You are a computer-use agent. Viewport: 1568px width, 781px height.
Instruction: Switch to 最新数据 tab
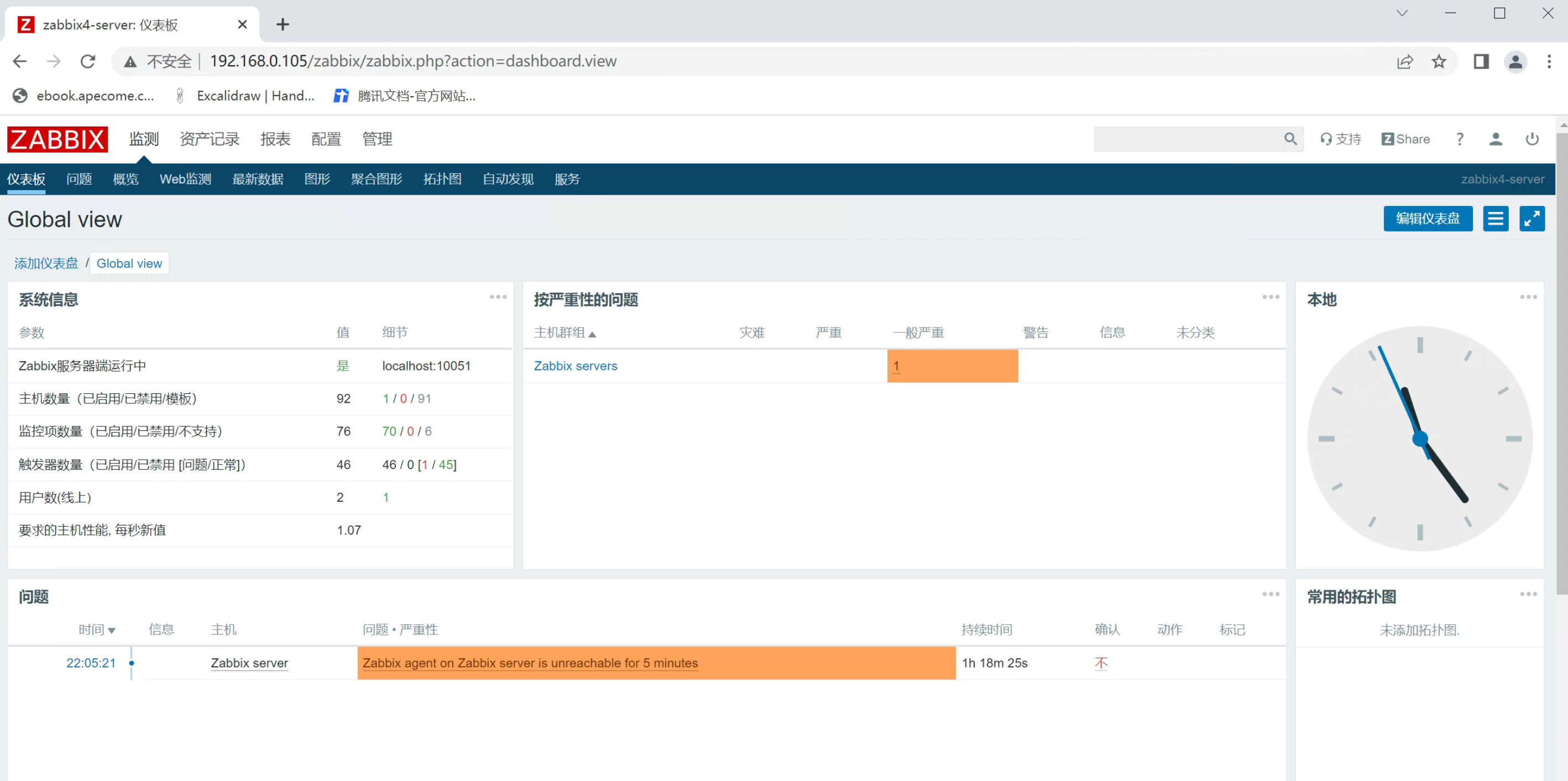258,179
